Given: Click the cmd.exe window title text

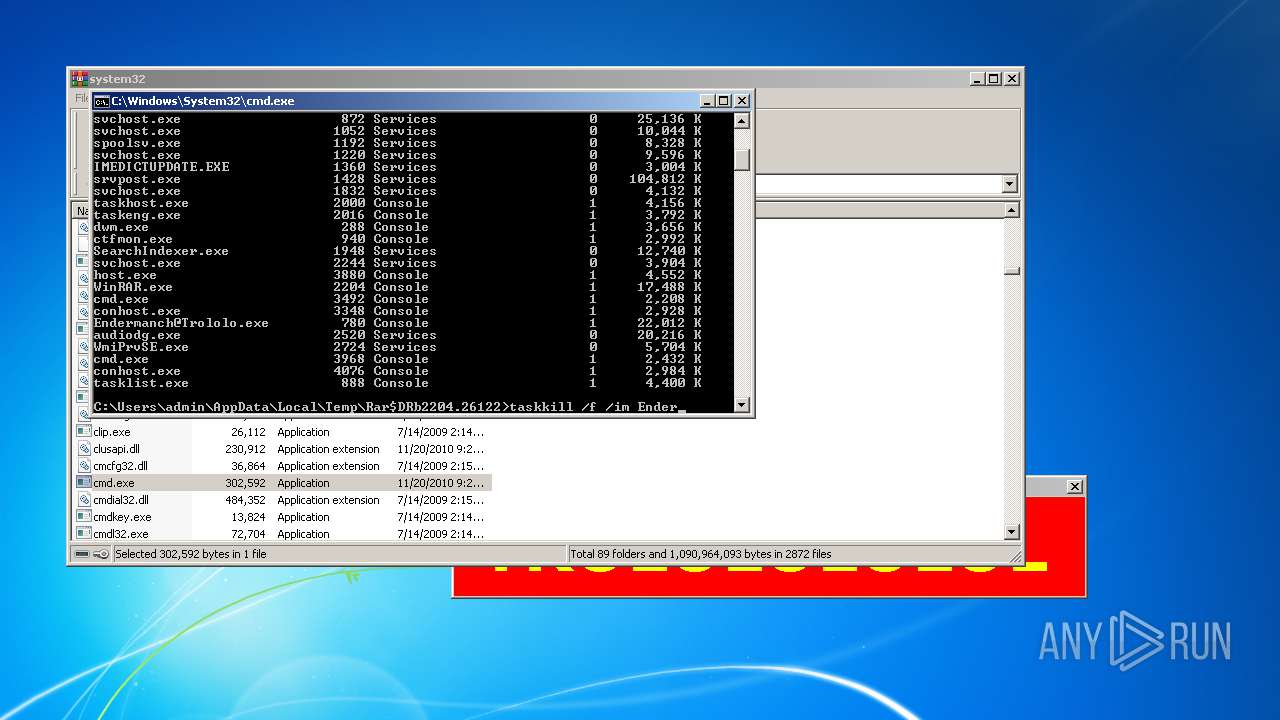Looking at the screenshot, I should click(203, 101).
